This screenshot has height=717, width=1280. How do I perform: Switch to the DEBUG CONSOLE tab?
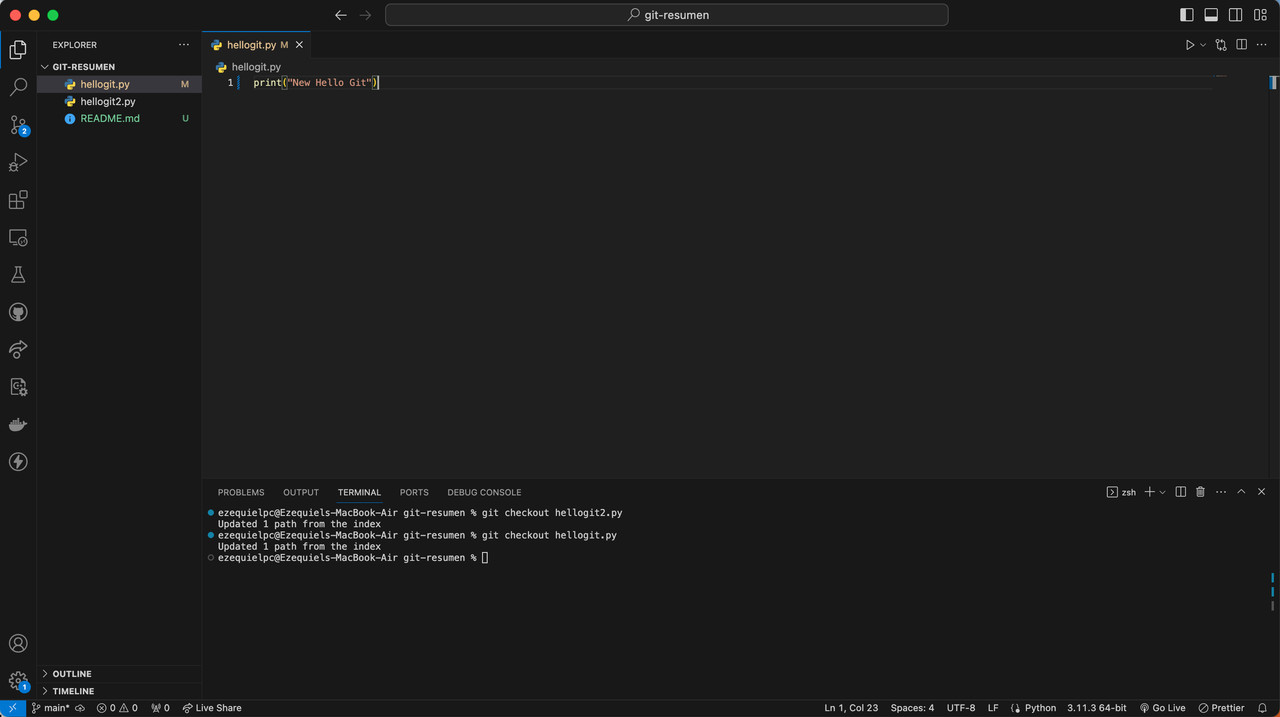[x=484, y=492]
